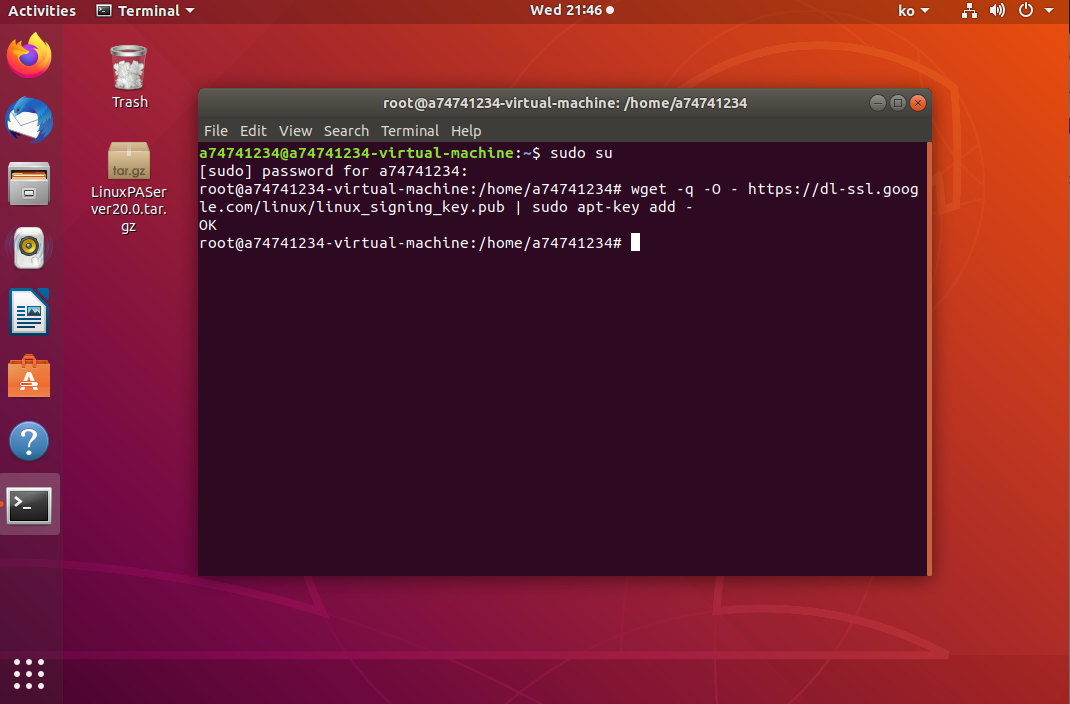Open the Terminal menu in the menu bar
The image size is (1070, 704).
tap(409, 131)
